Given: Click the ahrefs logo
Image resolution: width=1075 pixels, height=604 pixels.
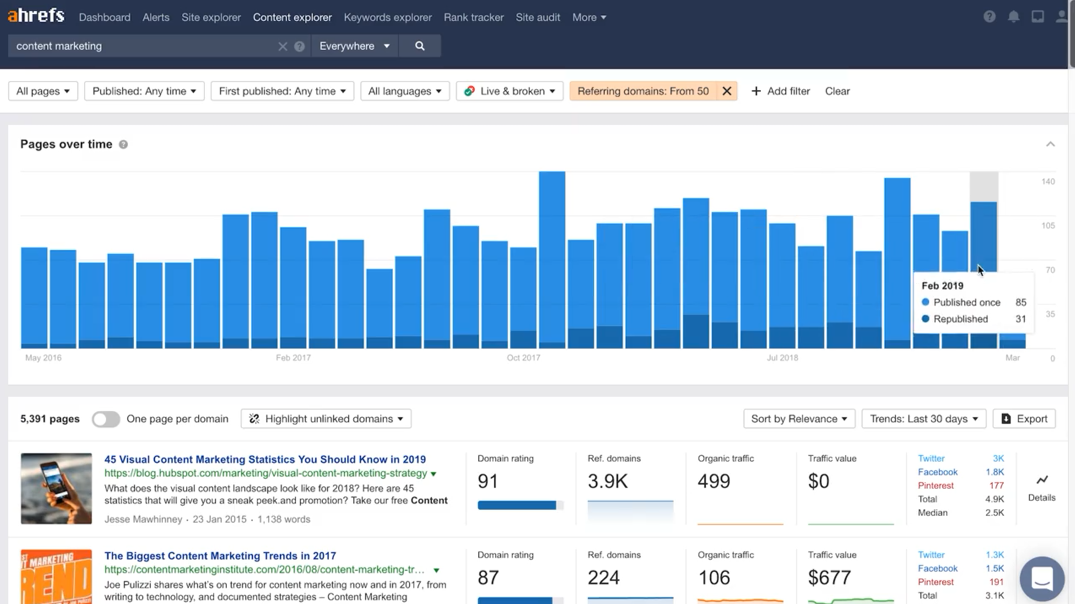Looking at the screenshot, I should tap(36, 15).
